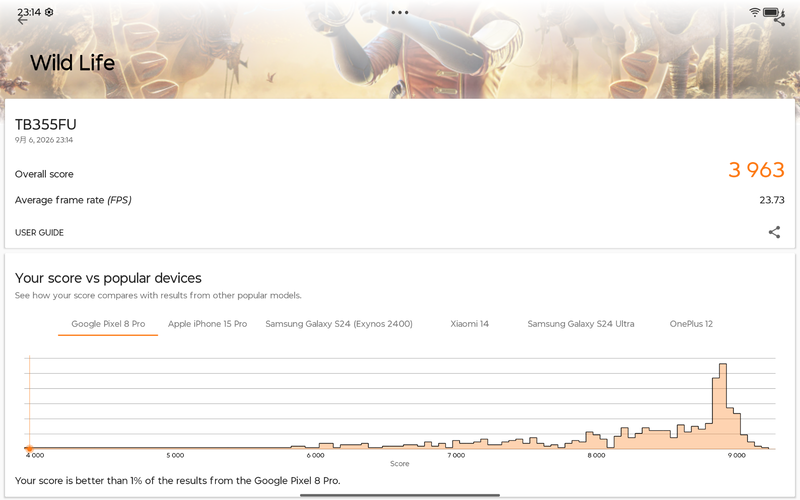The height and width of the screenshot is (500, 800).
Task: Tap the Average frame rate (FPS) label
Action: click(x=73, y=200)
